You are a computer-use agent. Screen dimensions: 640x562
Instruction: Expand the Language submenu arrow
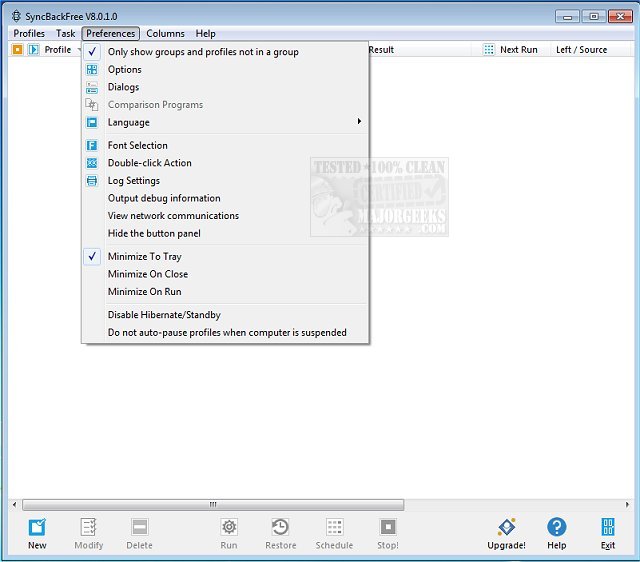click(359, 121)
